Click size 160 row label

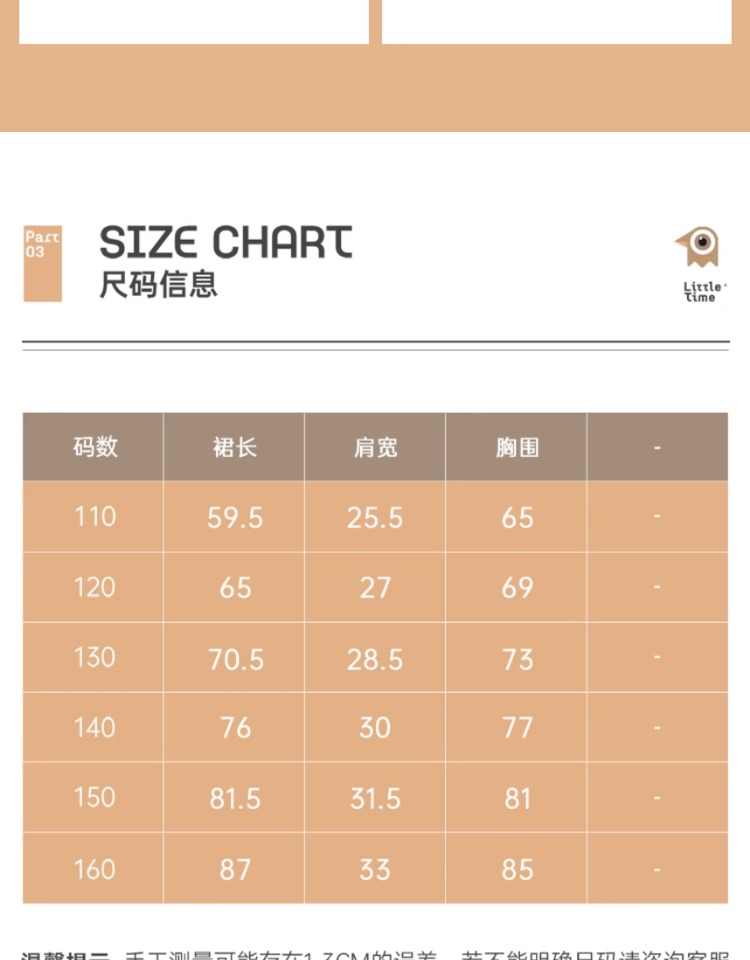click(94, 868)
